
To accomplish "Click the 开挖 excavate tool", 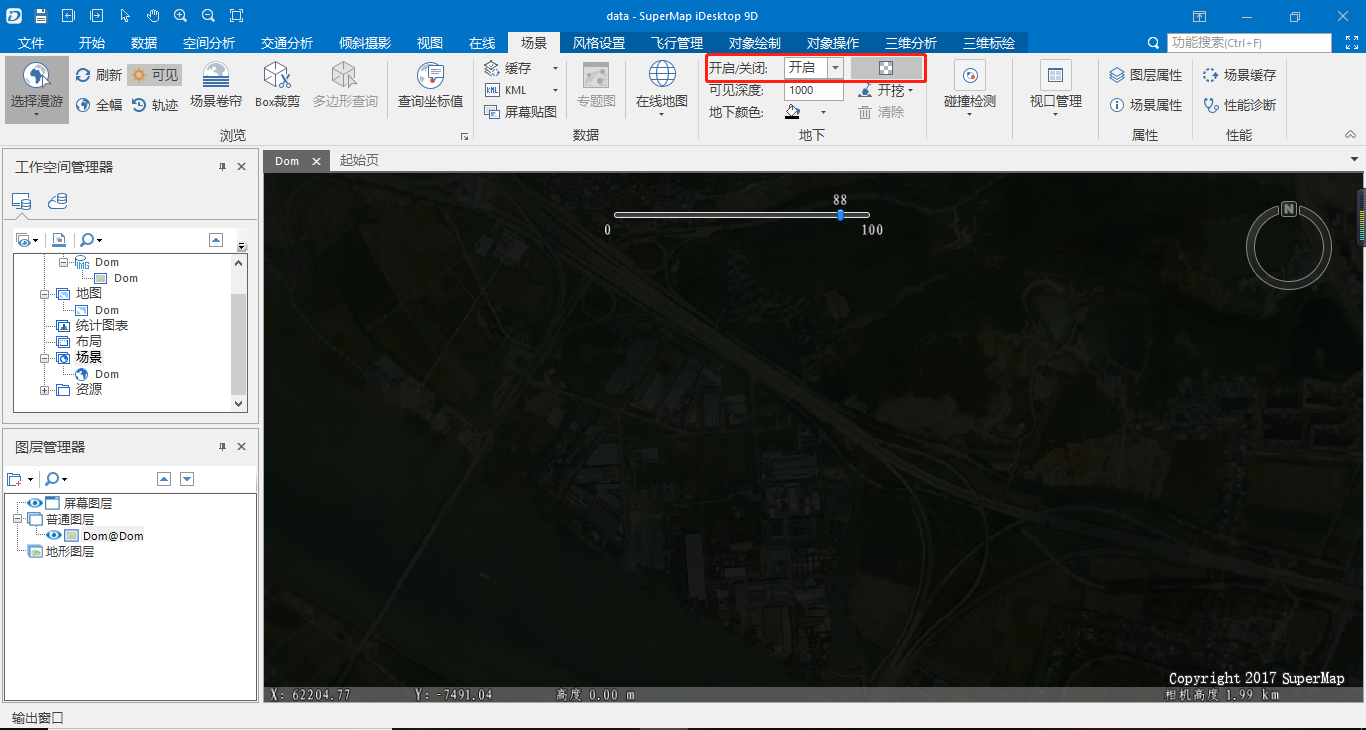I will [885, 90].
